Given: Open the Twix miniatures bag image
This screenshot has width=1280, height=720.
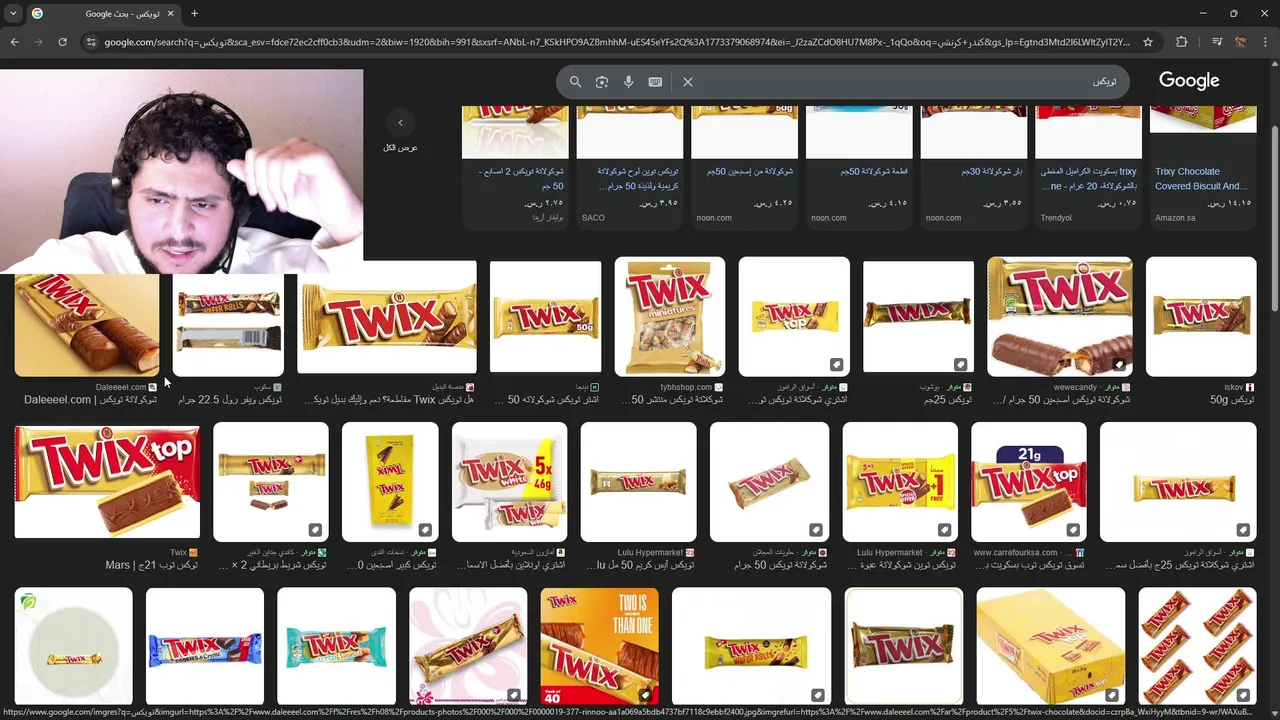Looking at the screenshot, I should [670, 317].
